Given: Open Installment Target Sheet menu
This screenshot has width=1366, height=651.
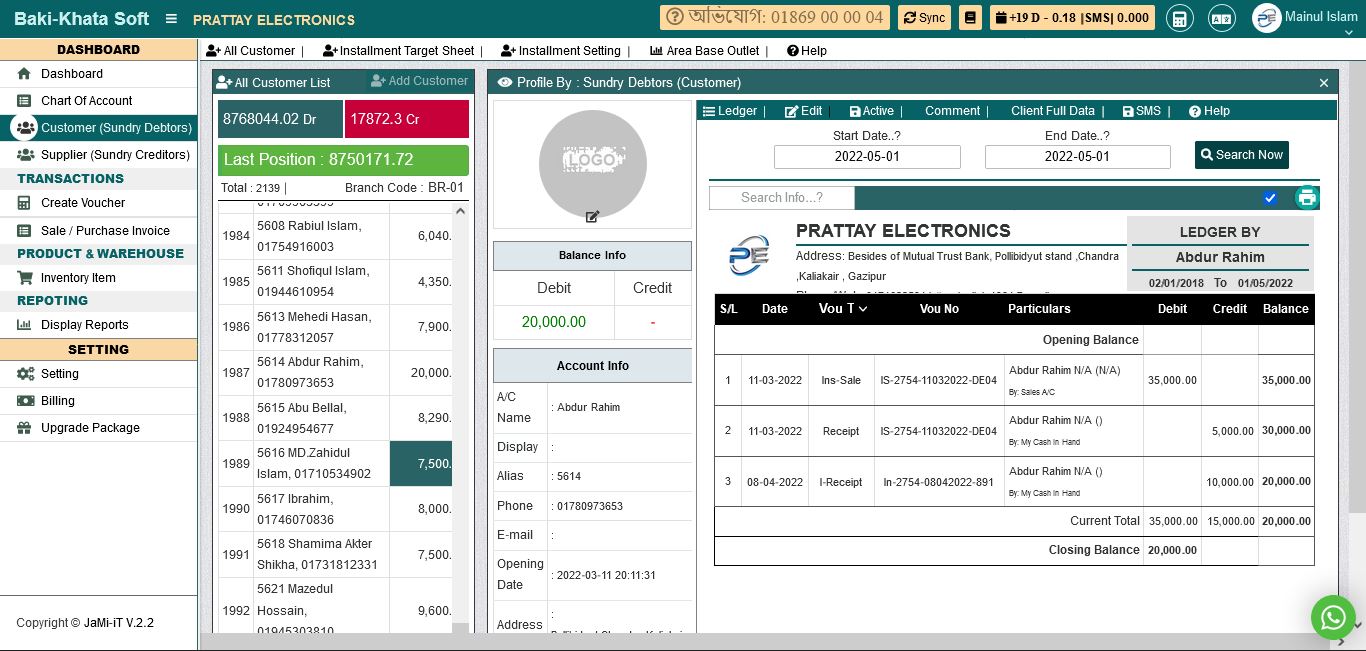Looking at the screenshot, I should tap(399, 51).
